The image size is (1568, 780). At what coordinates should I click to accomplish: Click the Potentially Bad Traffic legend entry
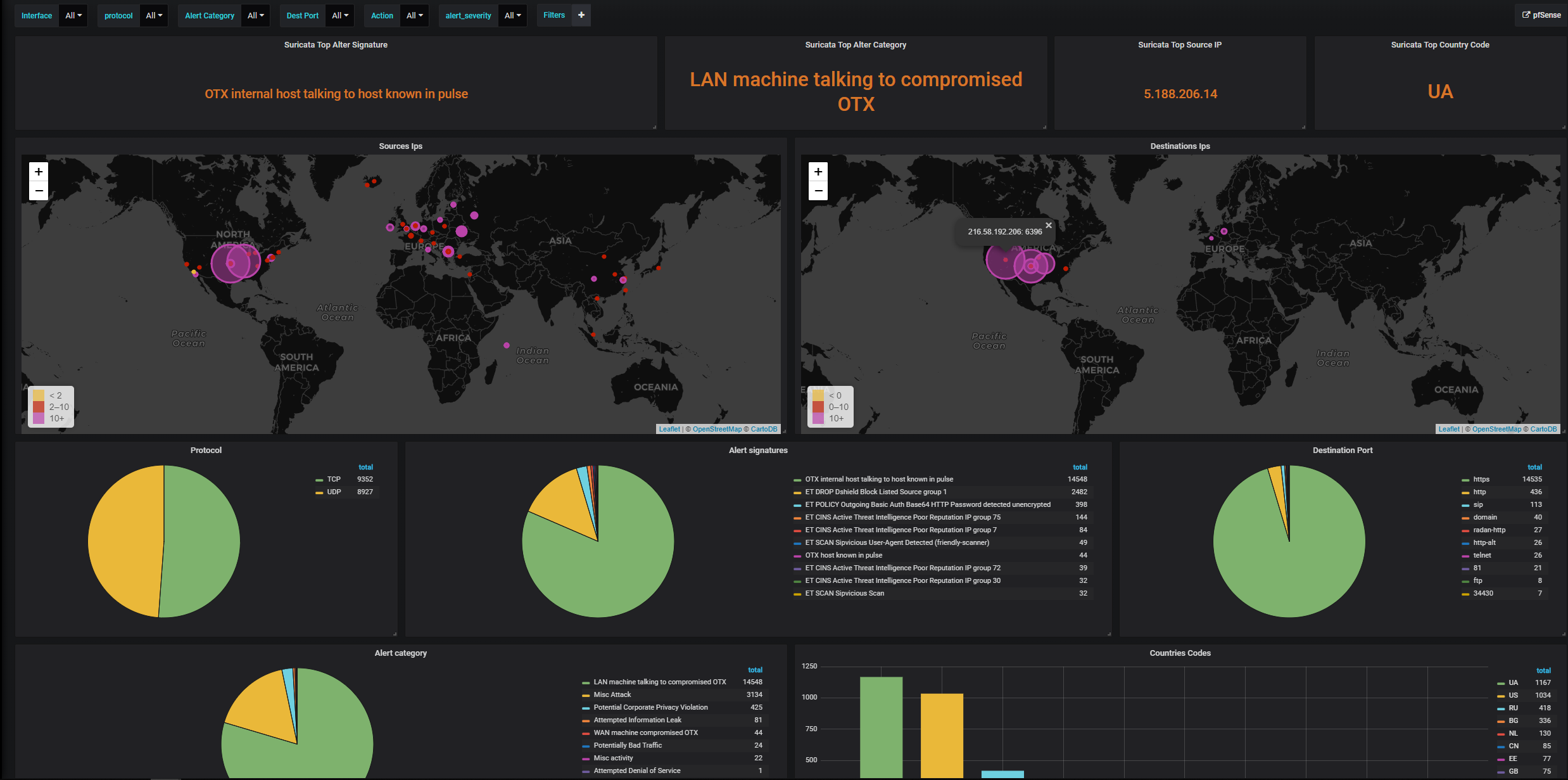pos(628,746)
